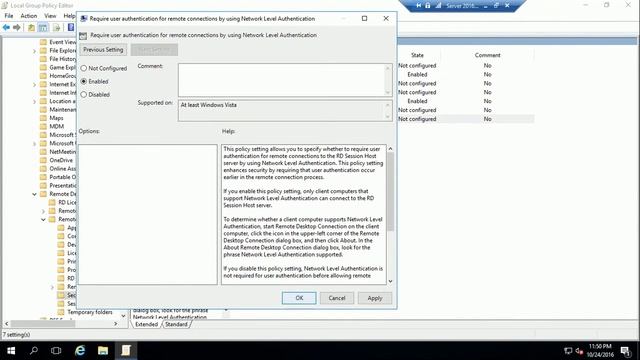
Task: Click the Supported on text field
Action: click(282, 111)
